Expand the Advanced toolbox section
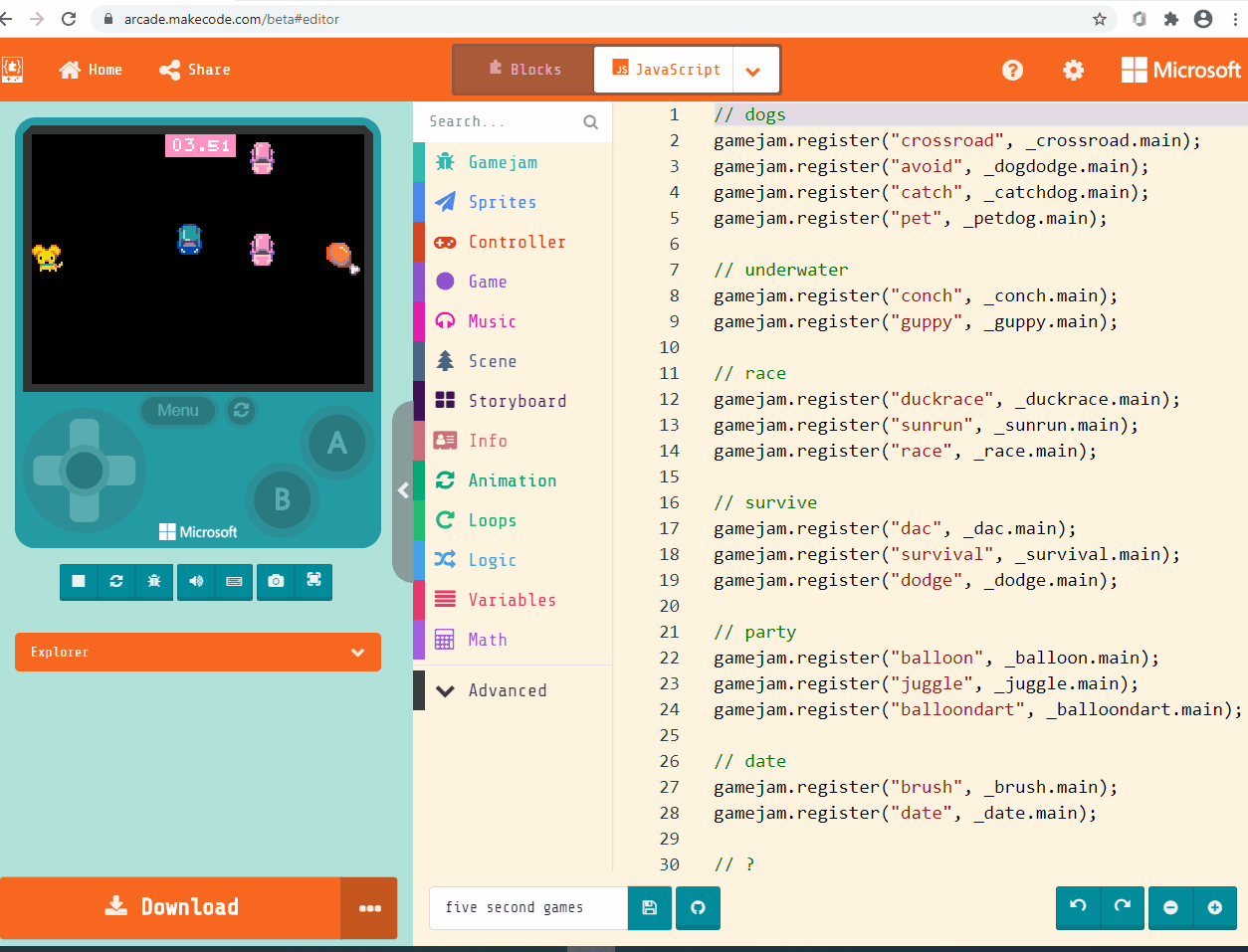This screenshot has height=952, width=1248. tap(513, 690)
